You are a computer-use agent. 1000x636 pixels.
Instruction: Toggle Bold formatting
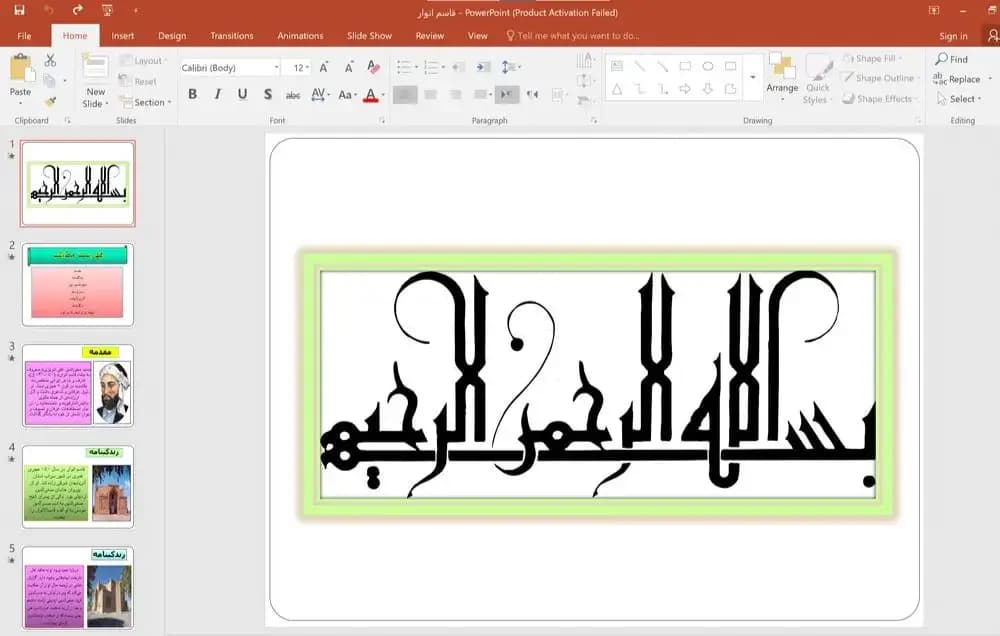click(193, 94)
